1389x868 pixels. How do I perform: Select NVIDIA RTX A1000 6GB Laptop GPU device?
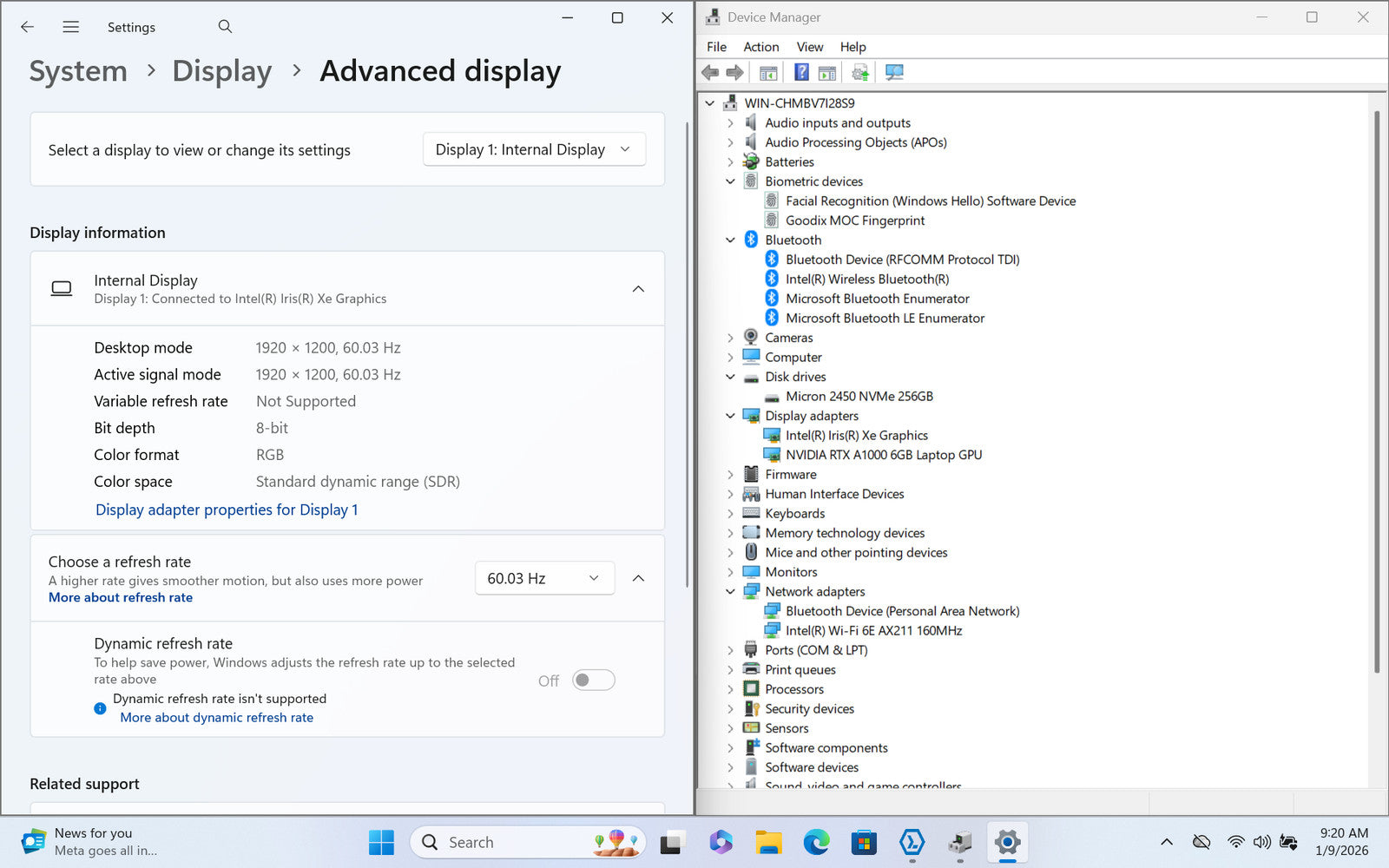883,455
